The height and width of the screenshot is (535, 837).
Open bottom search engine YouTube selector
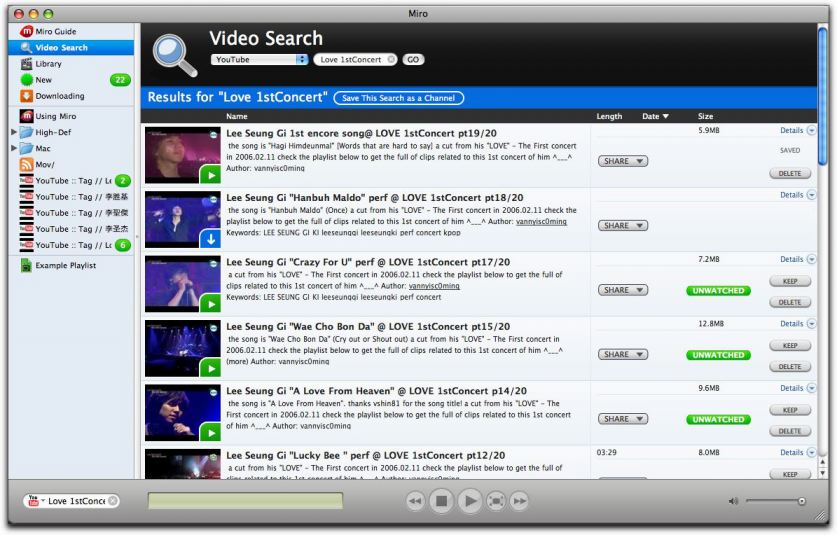pyautogui.click(x=36, y=501)
